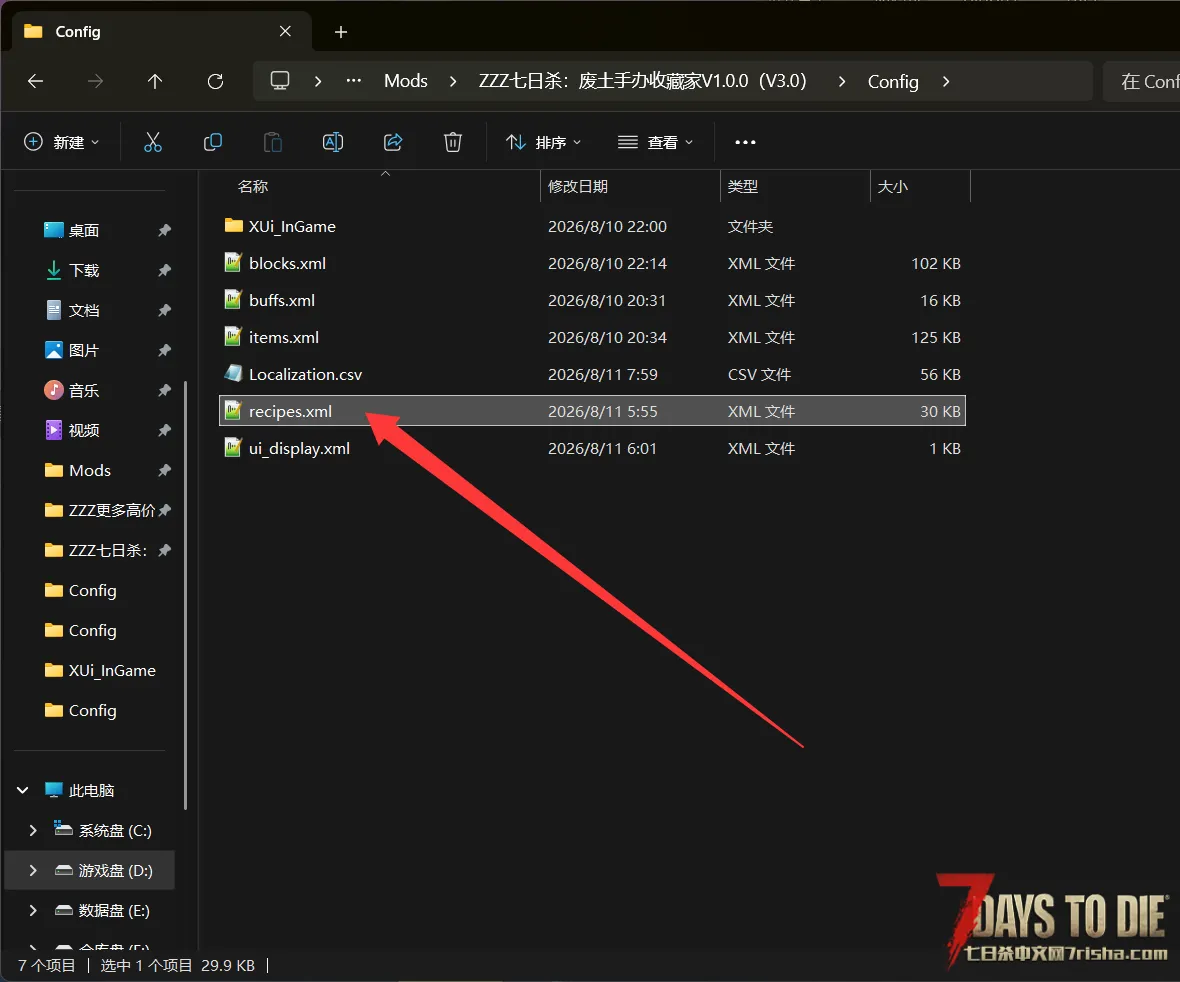1180x982 pixels.
Task: Open the 查看 view dropdown
Action: coord(655,142)
